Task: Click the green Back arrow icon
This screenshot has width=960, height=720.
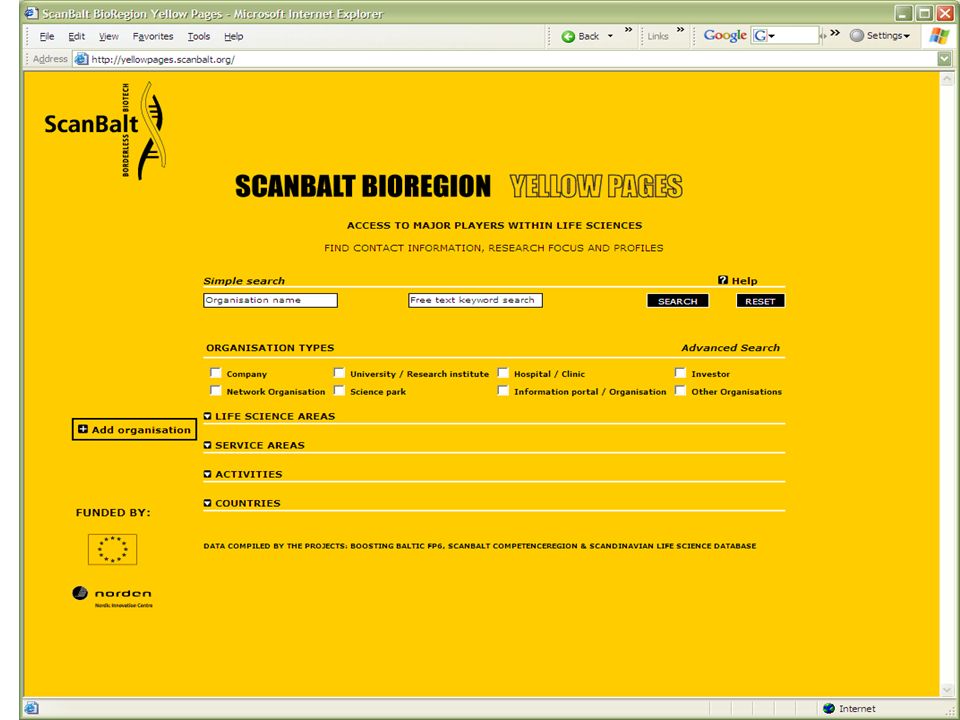Action: (x=568, y=36)
